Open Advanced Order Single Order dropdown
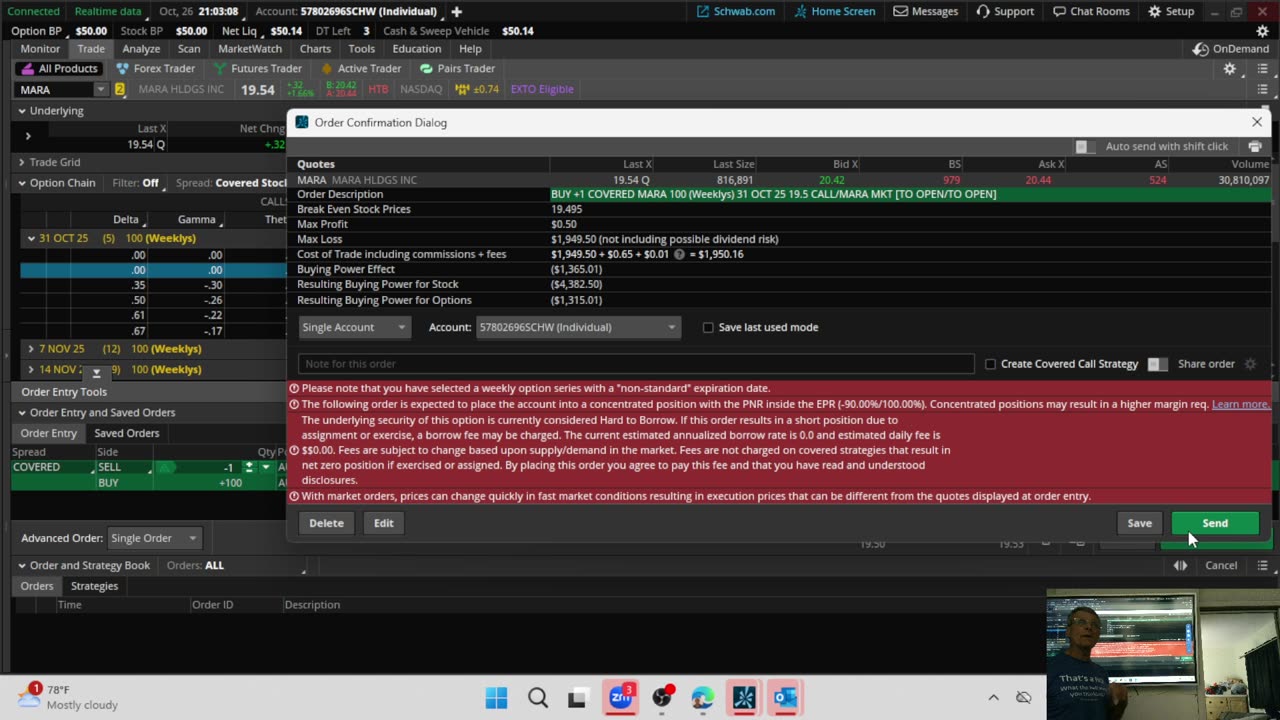The width and height of the screenshot is (1280, 720). point(153,538)
